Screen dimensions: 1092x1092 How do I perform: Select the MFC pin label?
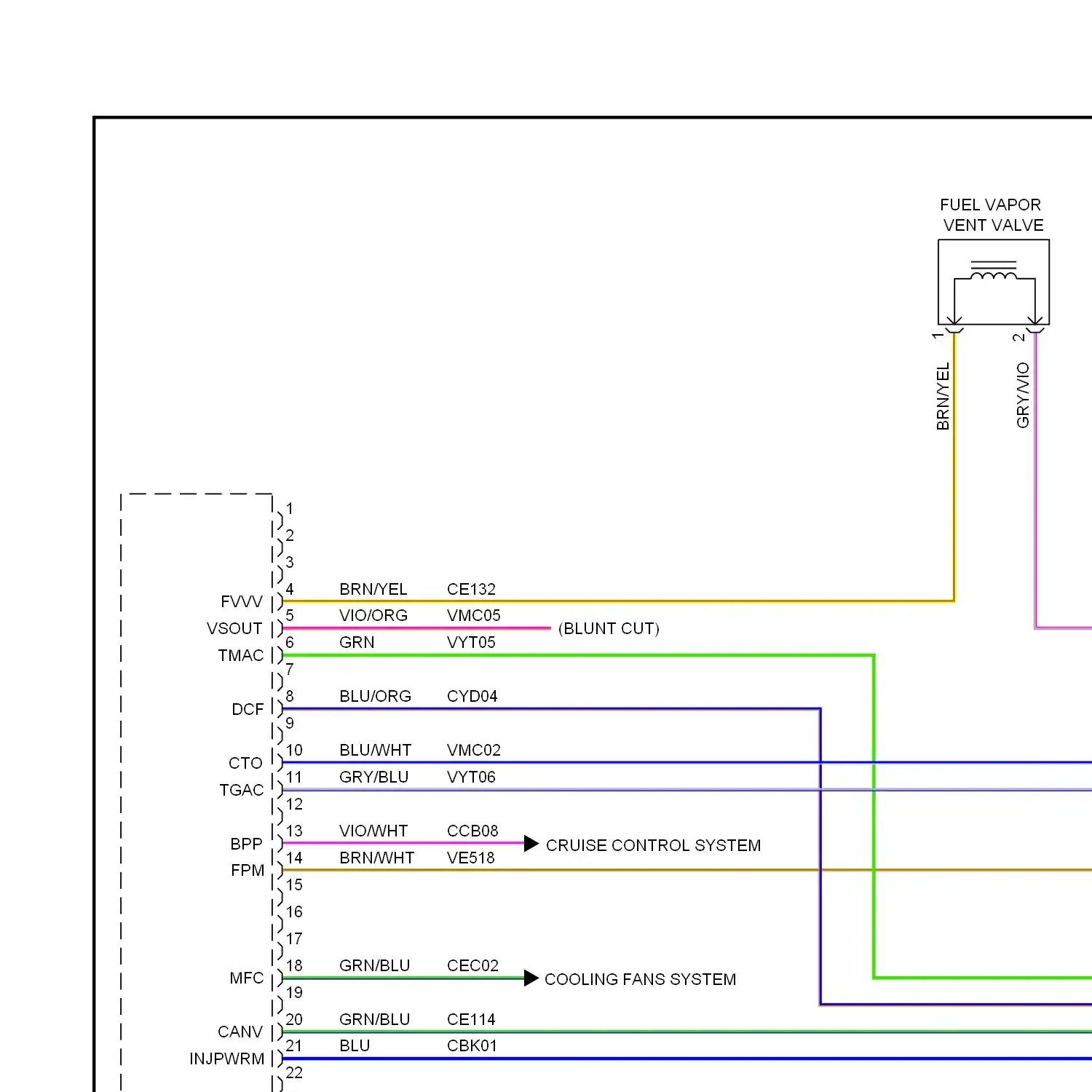click(247, 978)
